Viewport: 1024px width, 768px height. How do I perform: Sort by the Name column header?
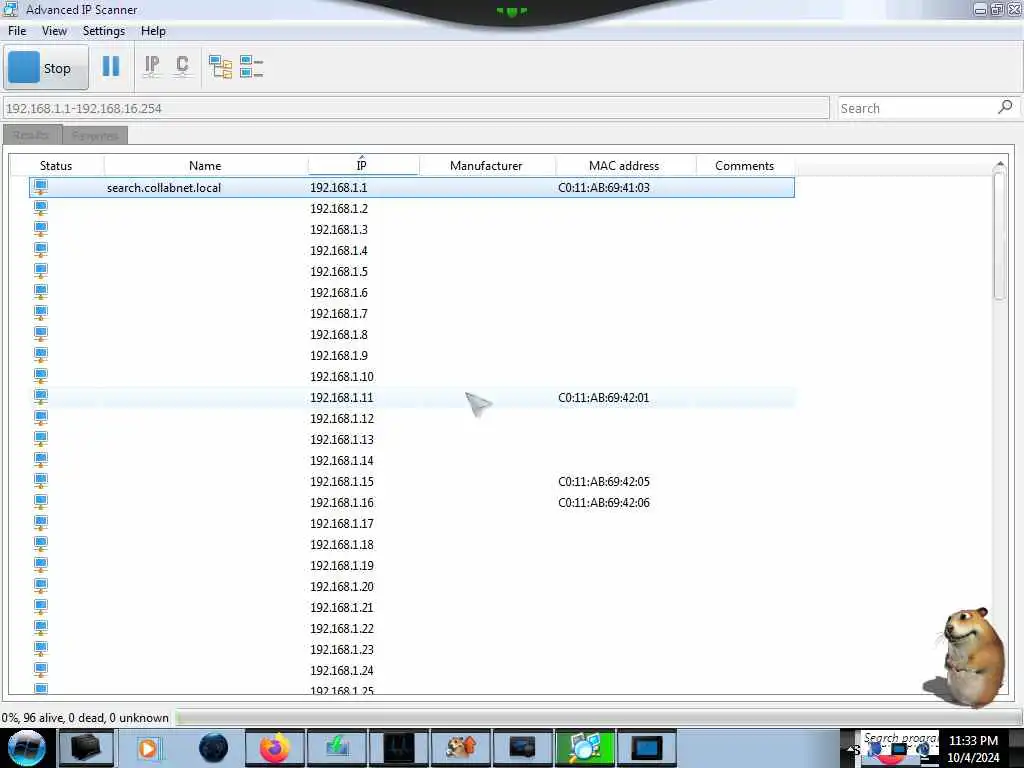tap(205, 166)
